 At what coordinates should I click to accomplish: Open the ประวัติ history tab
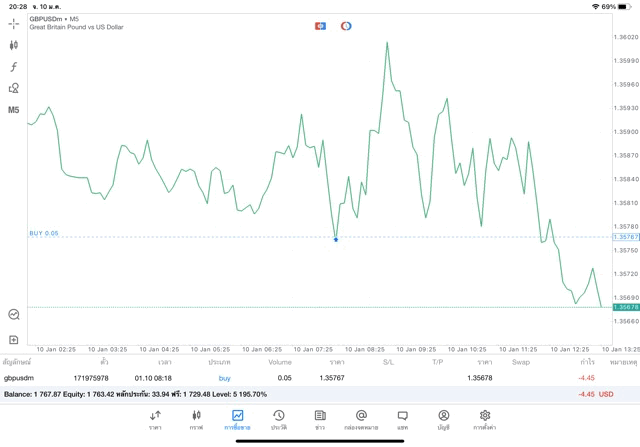point(279,420)
